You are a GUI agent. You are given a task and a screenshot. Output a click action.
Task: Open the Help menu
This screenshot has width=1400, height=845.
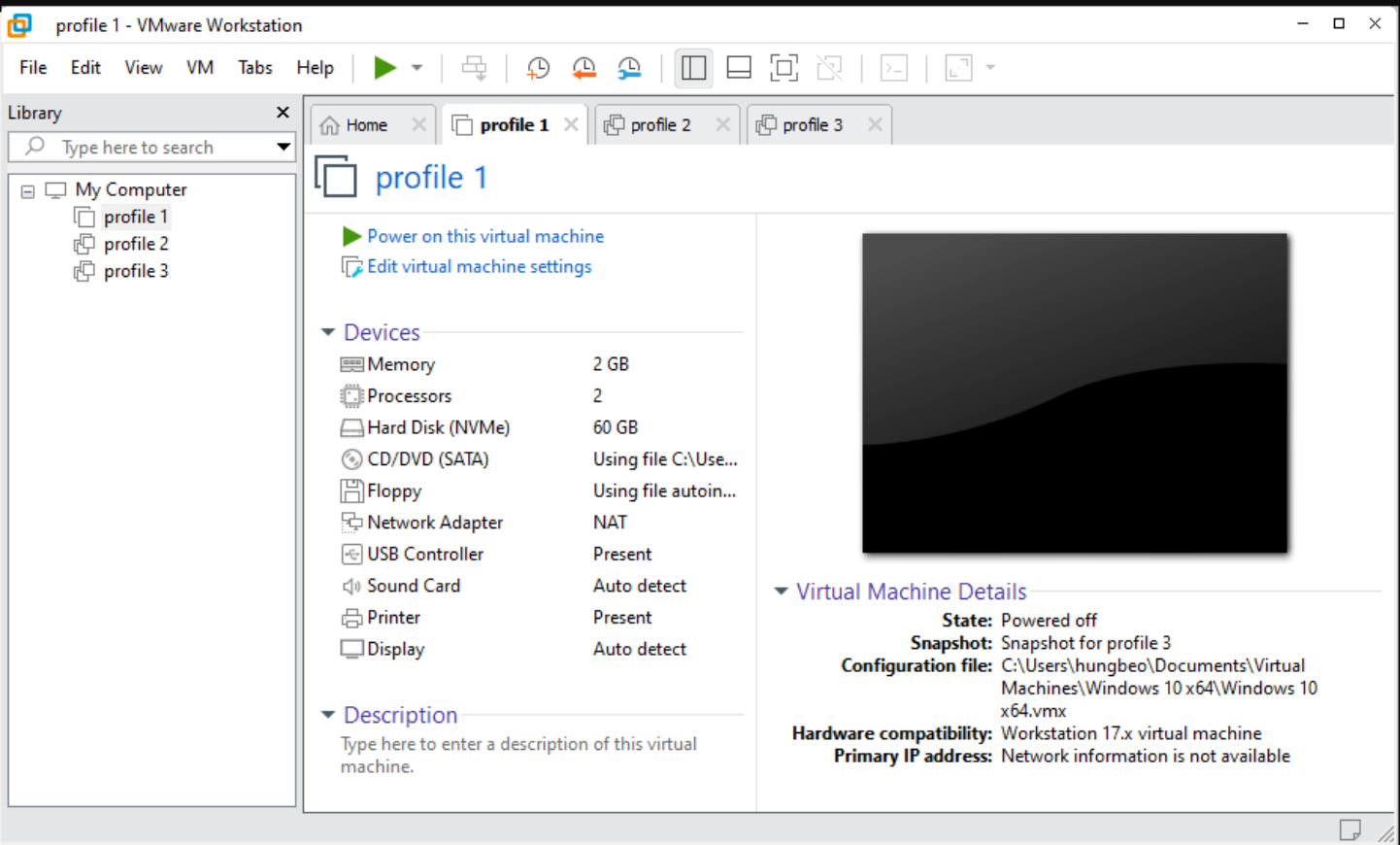coord(315,67)
